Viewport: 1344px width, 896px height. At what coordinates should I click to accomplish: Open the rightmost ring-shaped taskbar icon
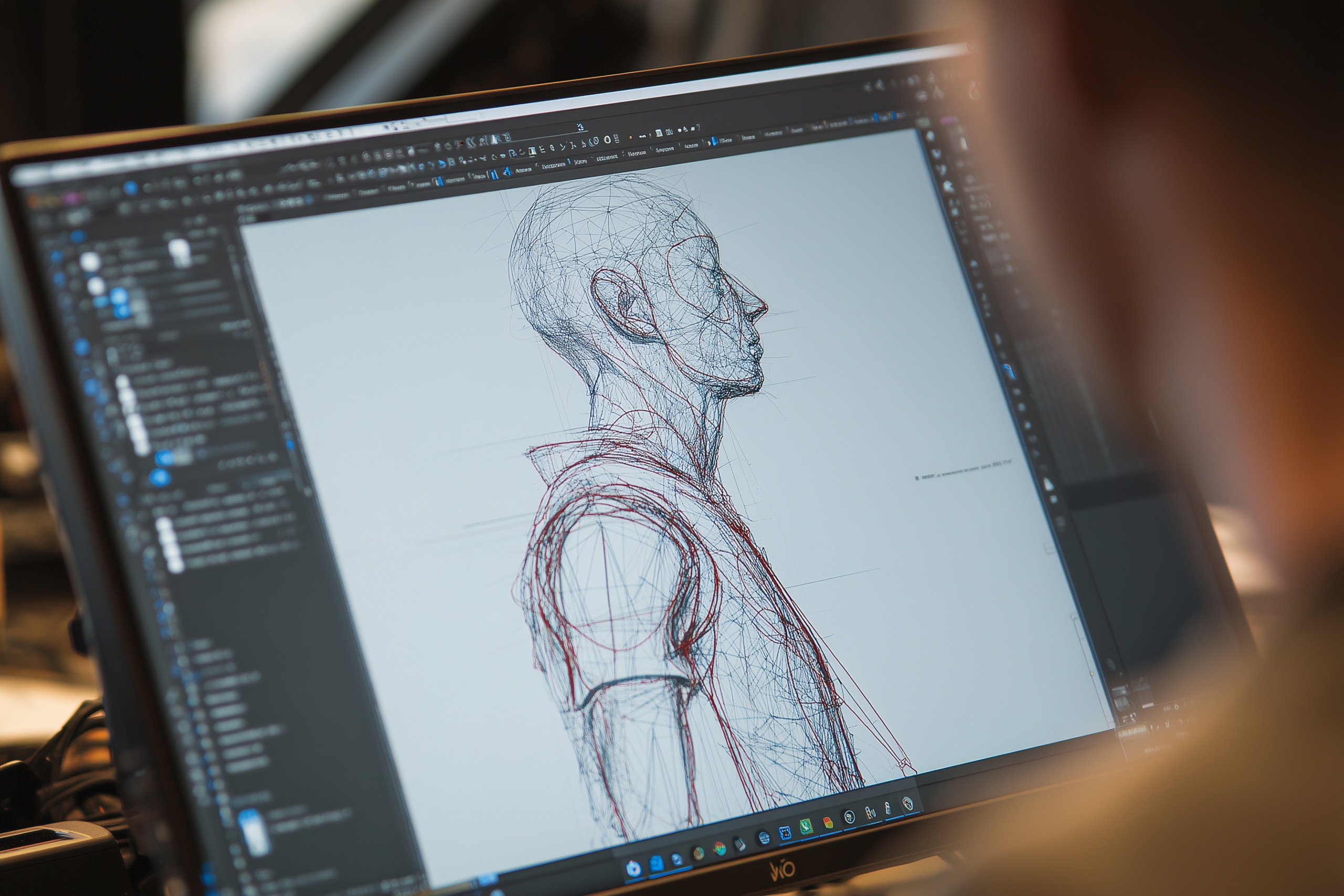tap(909, 804)
